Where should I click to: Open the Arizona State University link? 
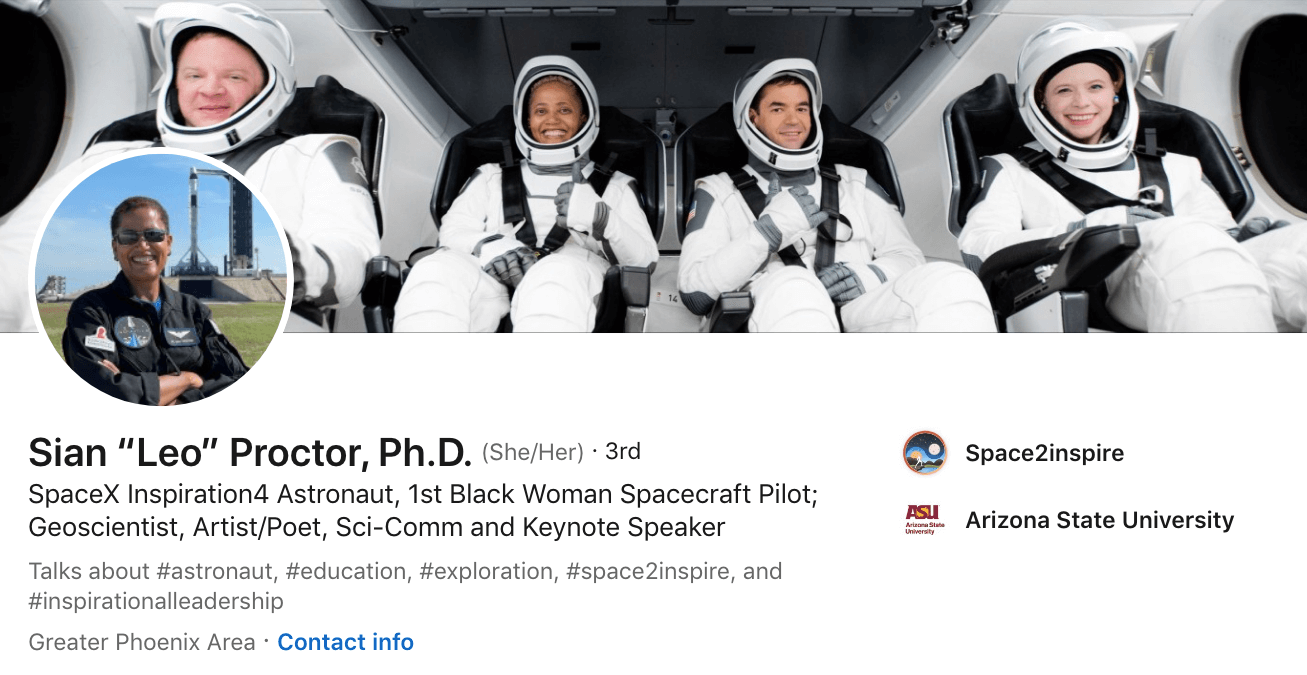coord(1099,520)
